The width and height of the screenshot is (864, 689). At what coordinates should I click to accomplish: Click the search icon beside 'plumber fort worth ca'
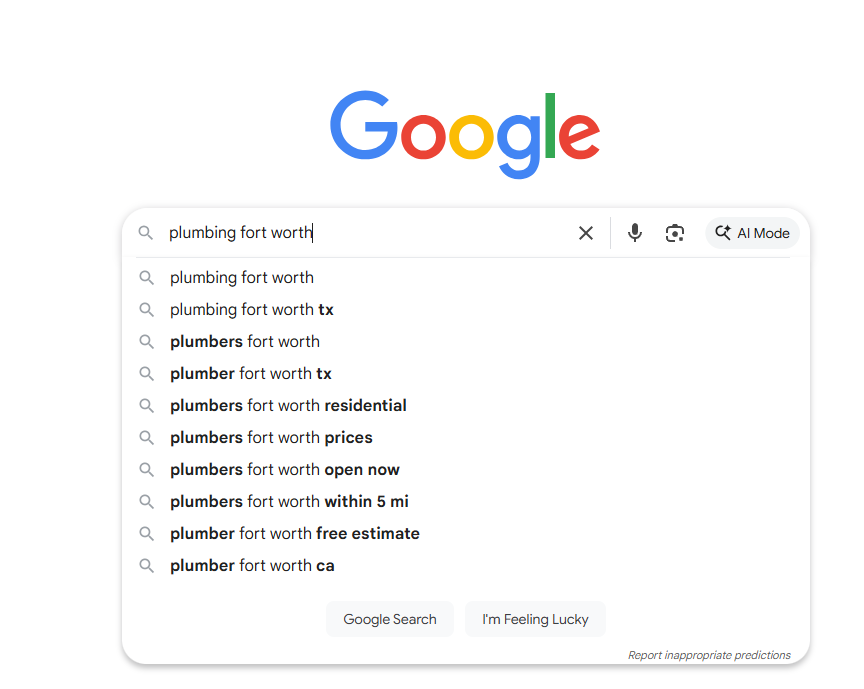point(147,565)
